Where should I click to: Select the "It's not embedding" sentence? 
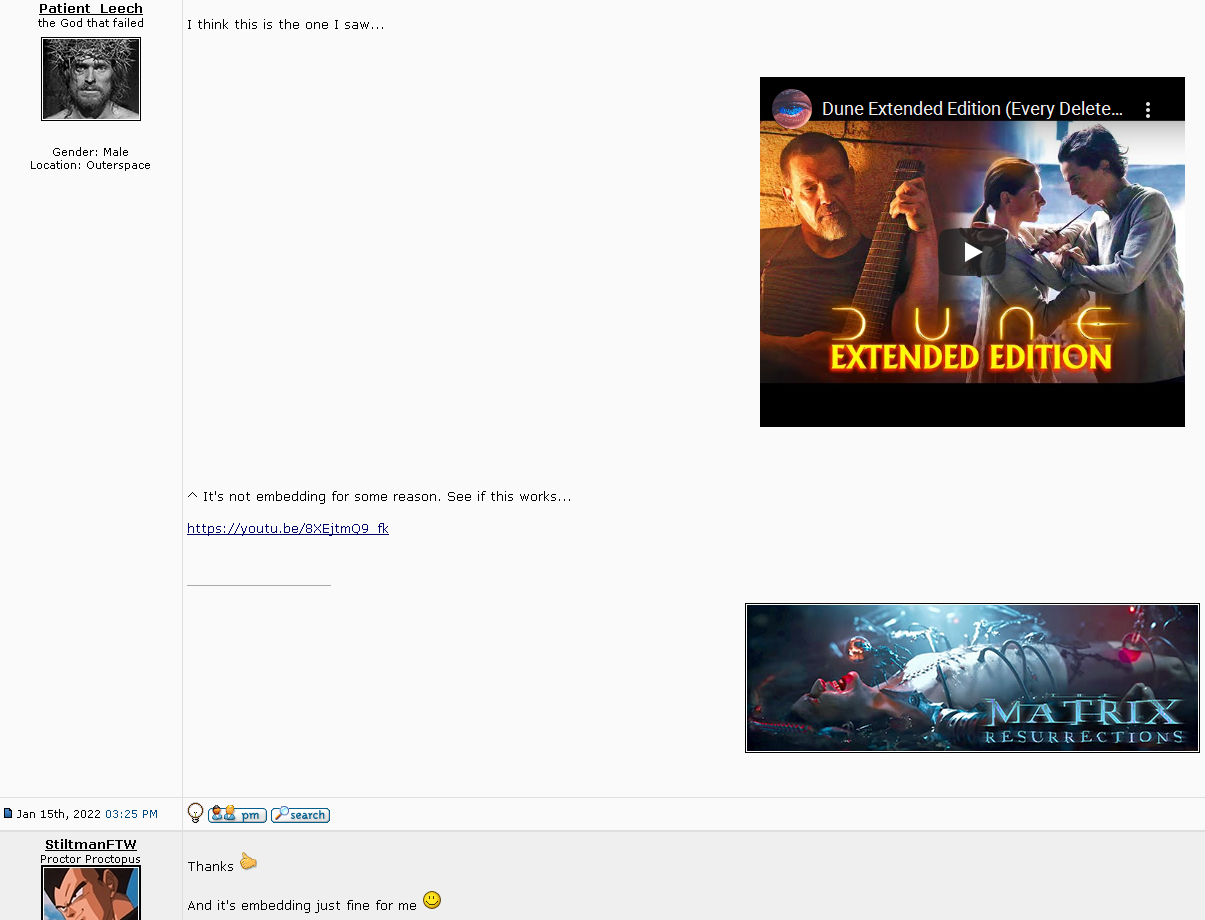click(x=379, y=497)
